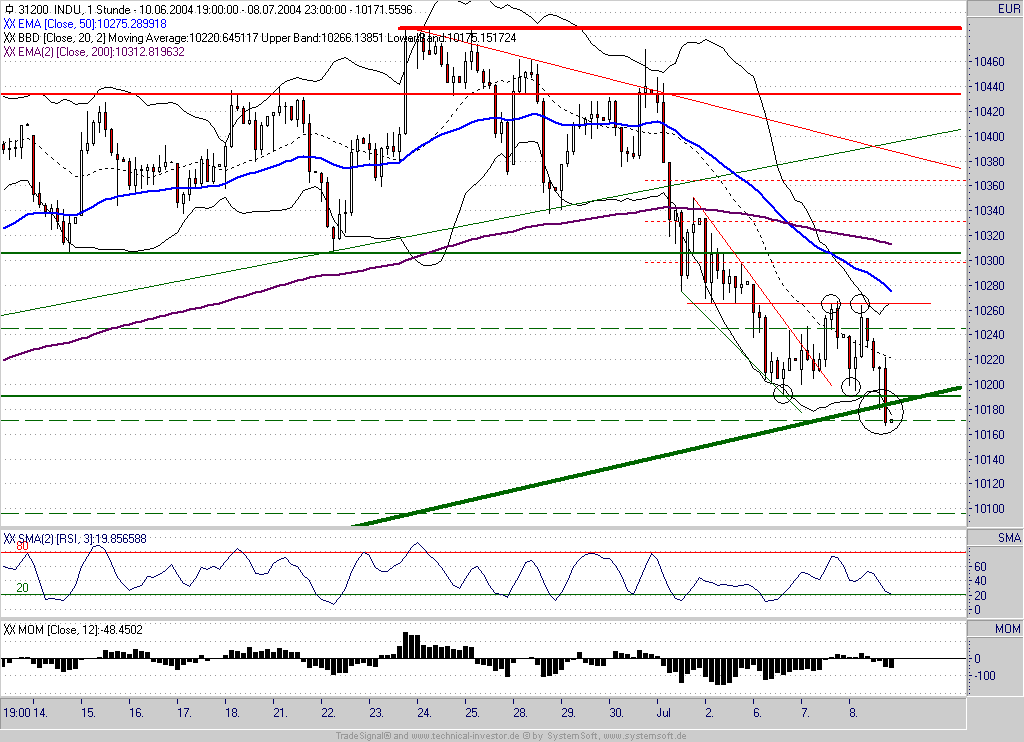Click the 10300 price axis label
Viewport: 1024px width, 742px height.
point(989,261)
